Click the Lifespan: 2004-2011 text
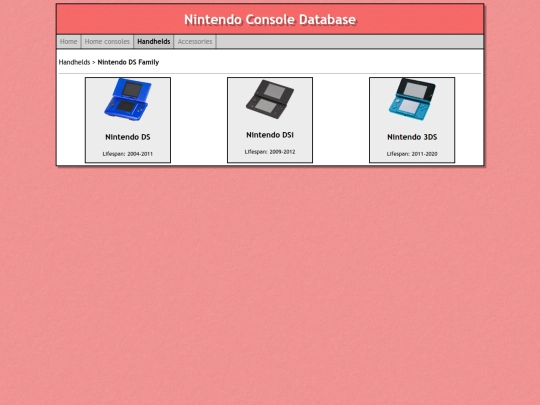Screen dimensions: 540x405 (x=128, y=154)
